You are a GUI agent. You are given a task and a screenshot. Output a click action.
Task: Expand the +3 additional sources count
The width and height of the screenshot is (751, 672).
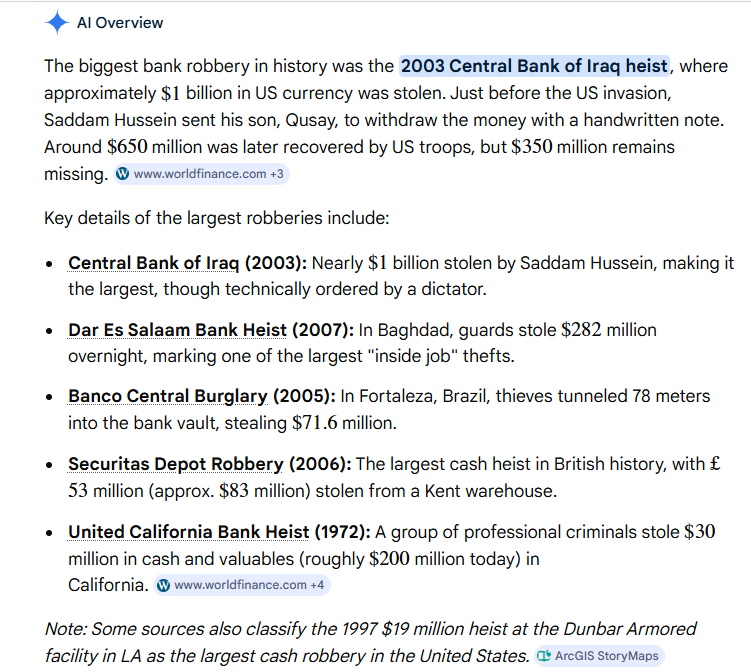[277, 174]
